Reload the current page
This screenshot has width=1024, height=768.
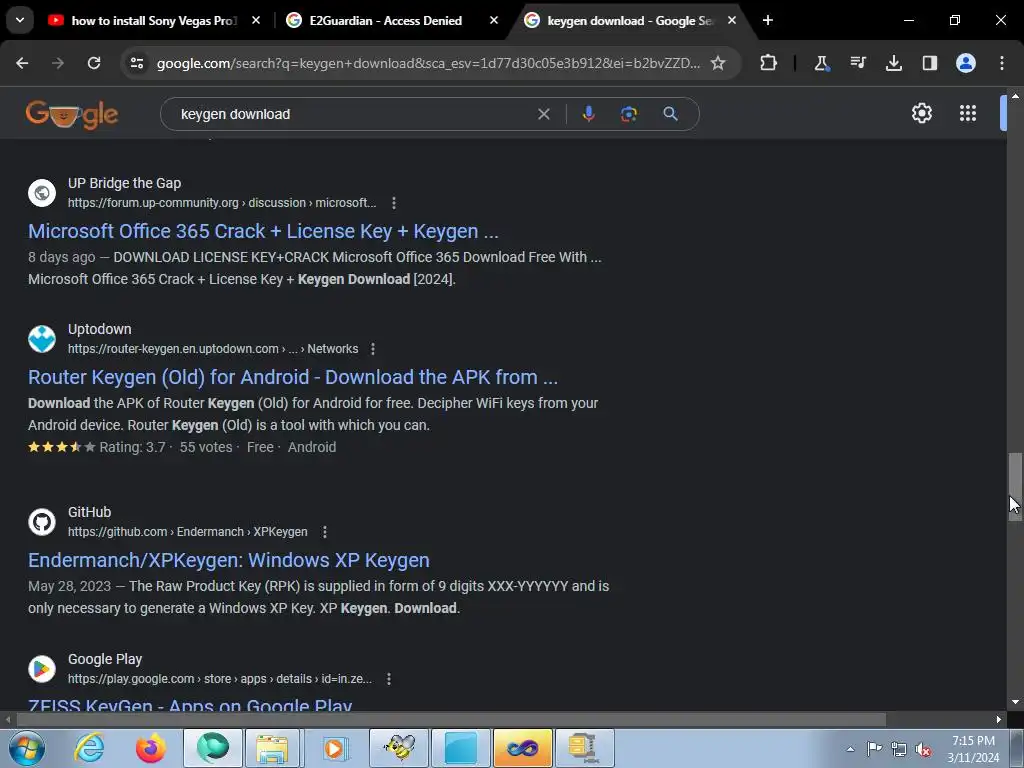(94, 63)
